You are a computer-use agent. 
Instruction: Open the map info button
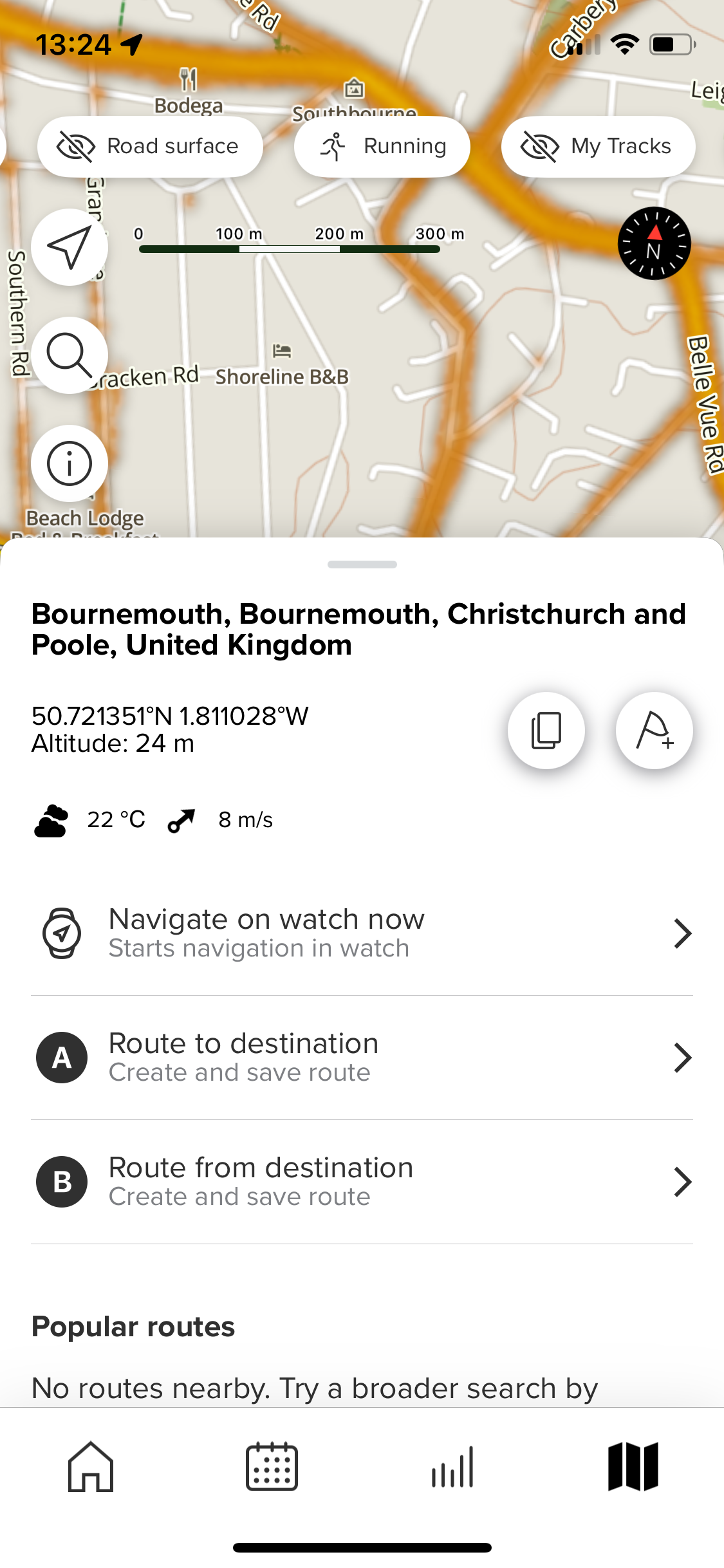(x=70, y=463)
